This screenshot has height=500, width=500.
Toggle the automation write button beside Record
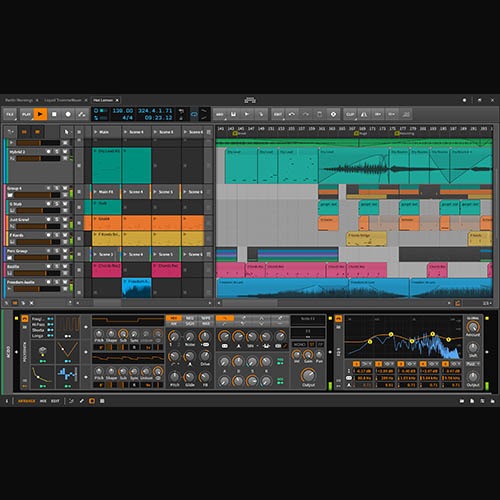tap(82, 114)
